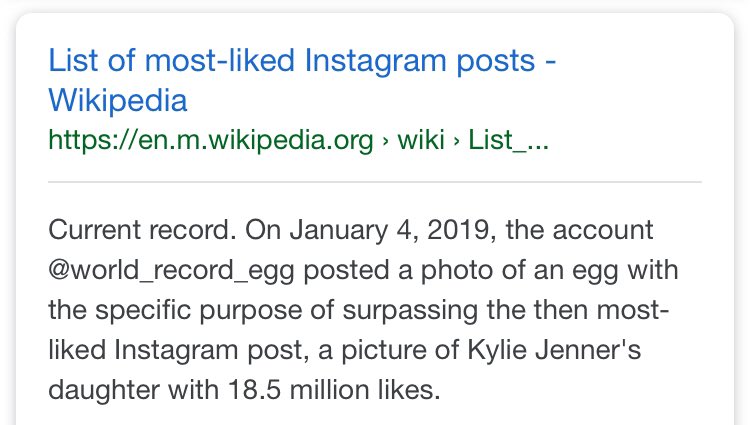Viewport: 750px width, 425px height.
Task: Select the 'wiki' breadcrumb in the URL
Action: point(421,140)
